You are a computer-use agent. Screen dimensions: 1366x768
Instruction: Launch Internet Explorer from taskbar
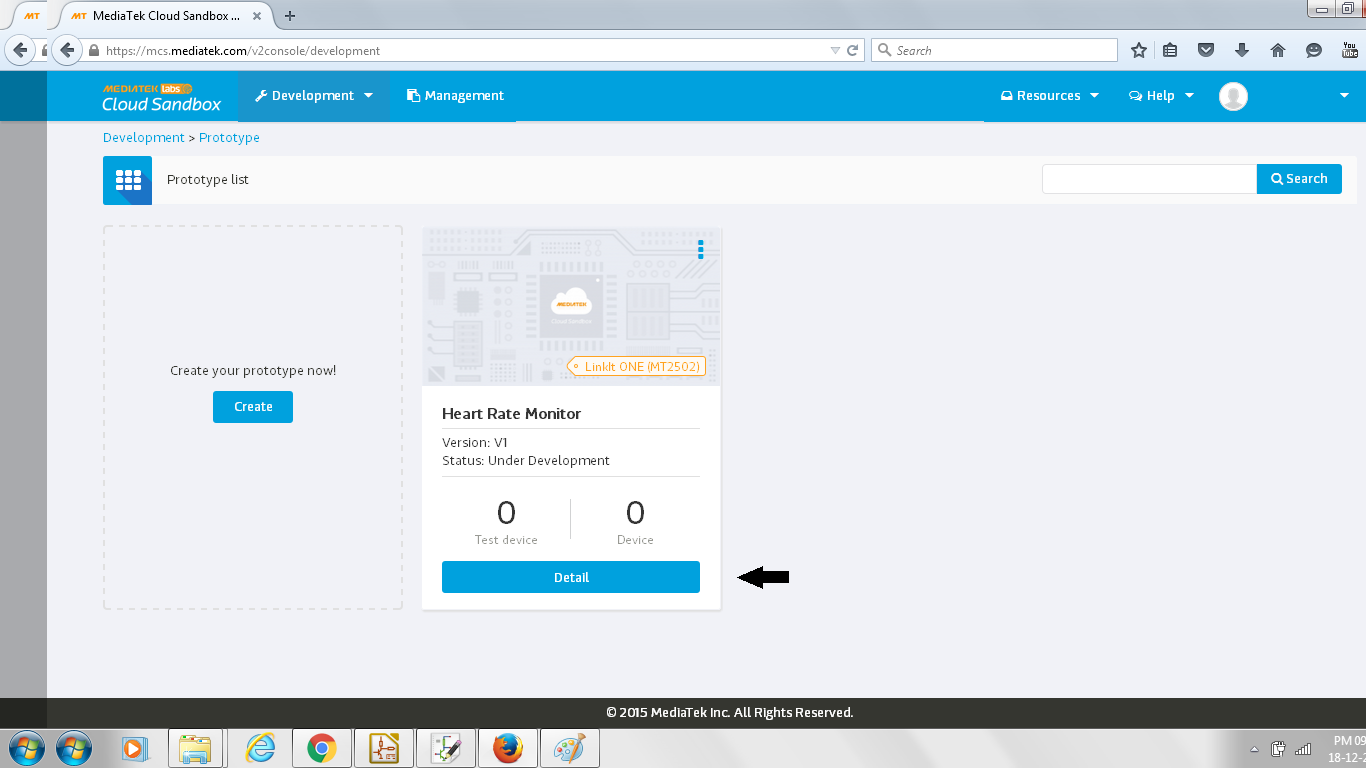(x=260, y=748)
